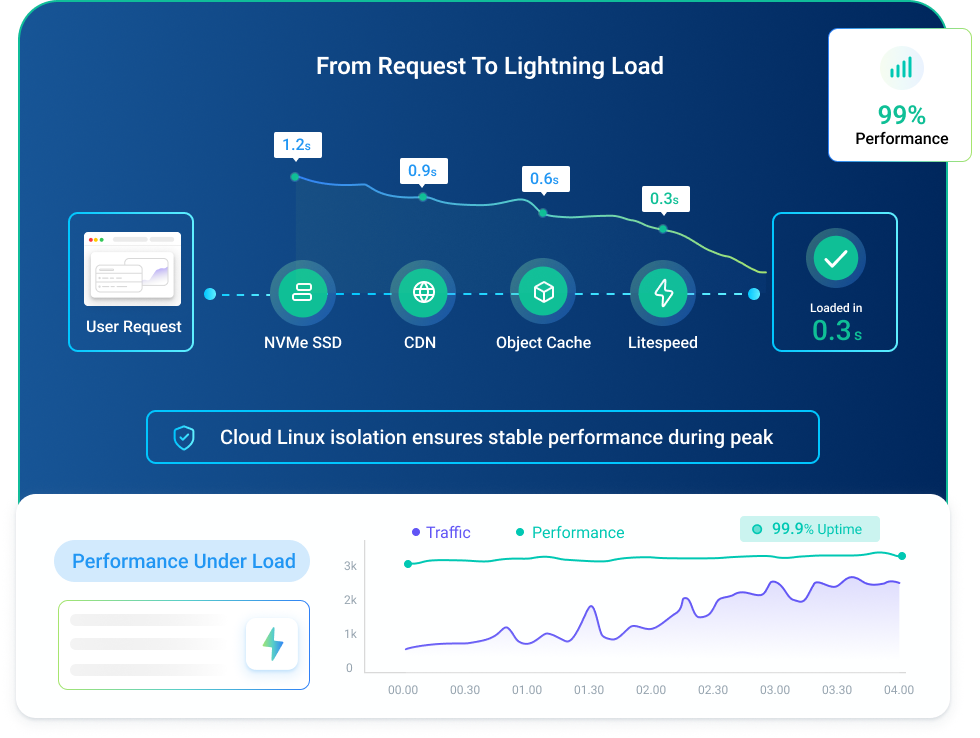Screen dimensions: 980x738
Task: Click the CDN globe icon
Action: [x=423, y=292]
